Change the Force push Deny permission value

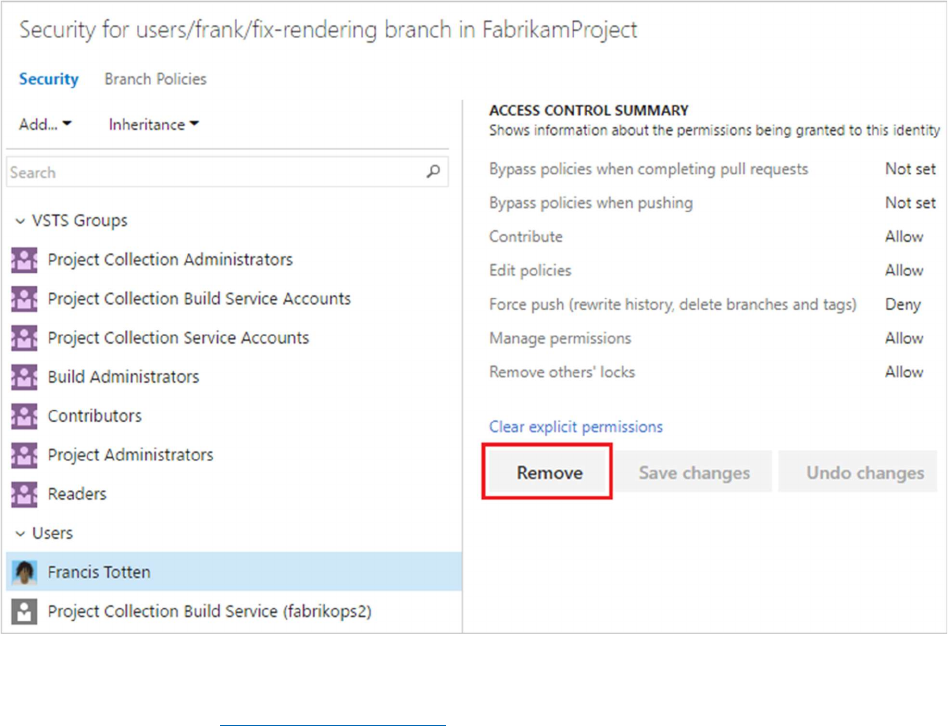point(903,304)
